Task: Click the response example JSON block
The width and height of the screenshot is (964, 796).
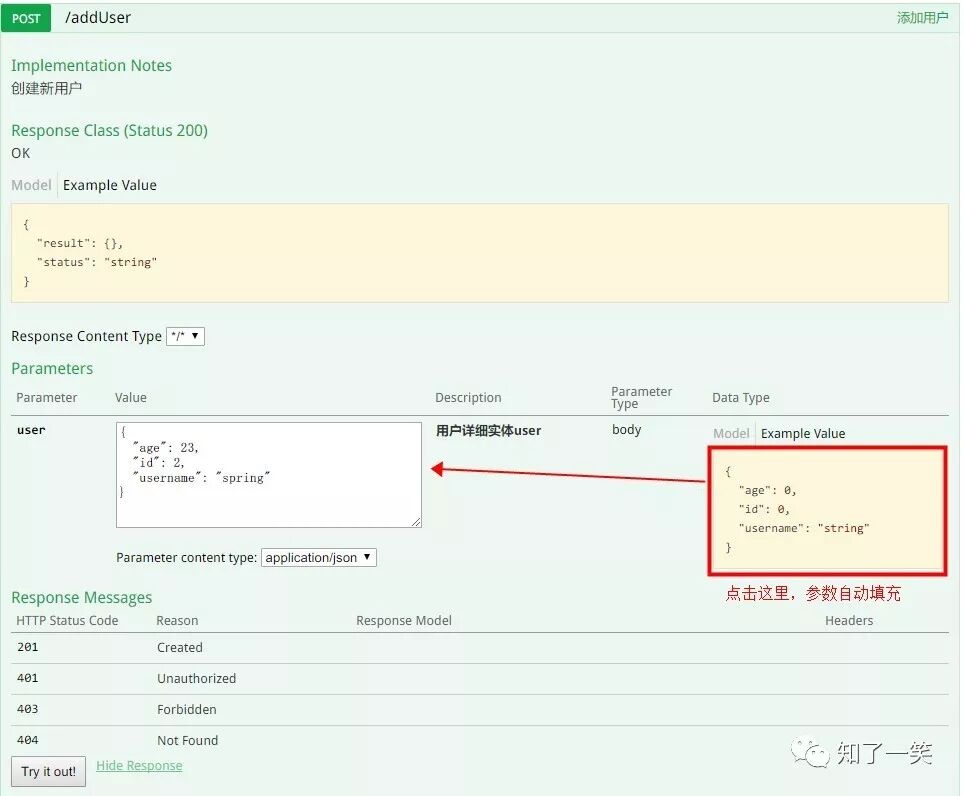Action: [x=480, y=253]
